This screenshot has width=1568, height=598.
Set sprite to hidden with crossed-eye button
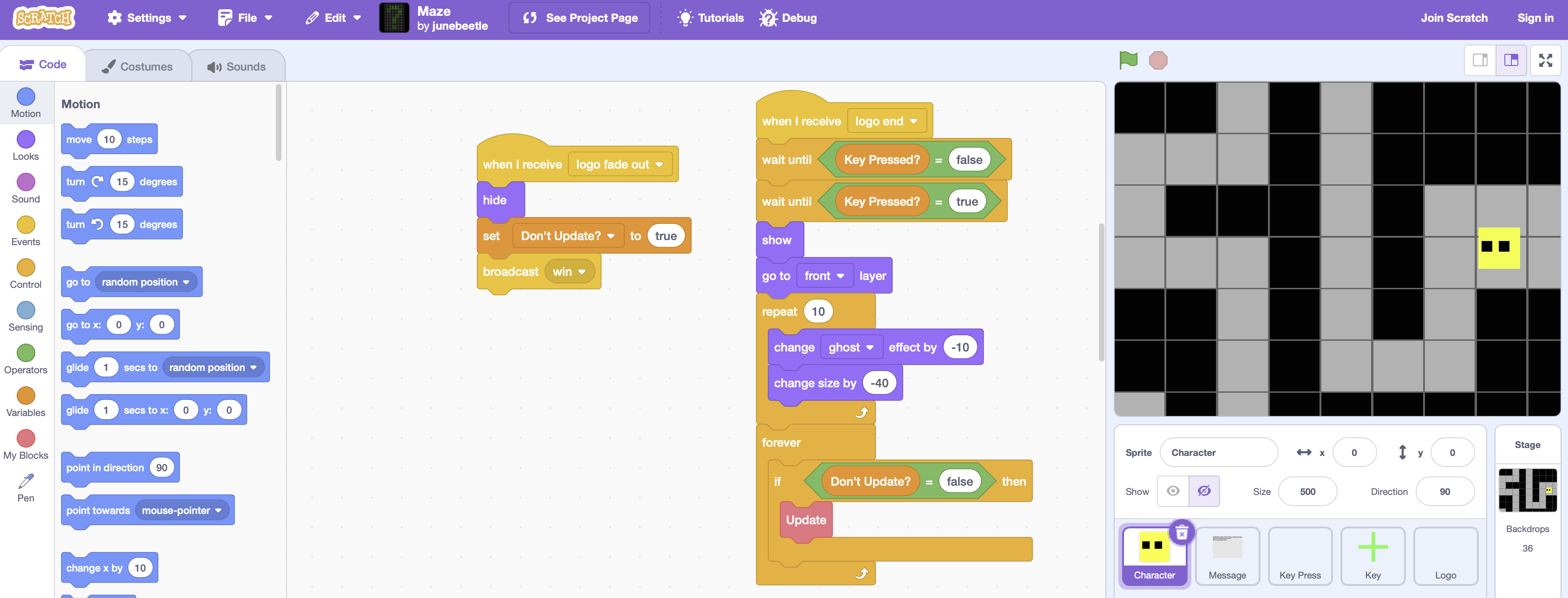pos(1204,491)
